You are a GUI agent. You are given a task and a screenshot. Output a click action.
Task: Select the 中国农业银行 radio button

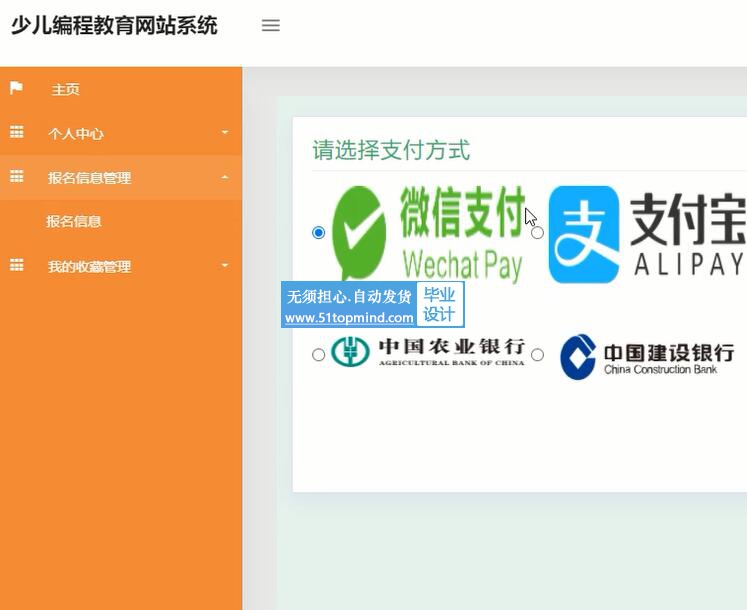tap(318, 355)
